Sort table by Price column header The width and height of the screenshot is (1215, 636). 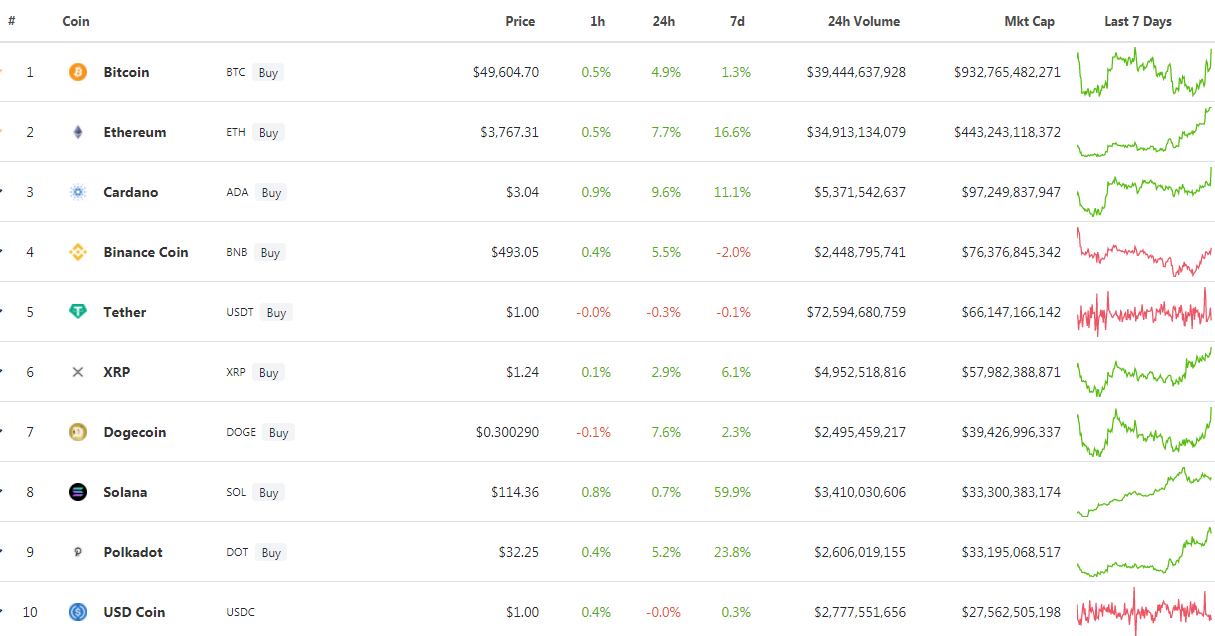(x=520, y=21)
